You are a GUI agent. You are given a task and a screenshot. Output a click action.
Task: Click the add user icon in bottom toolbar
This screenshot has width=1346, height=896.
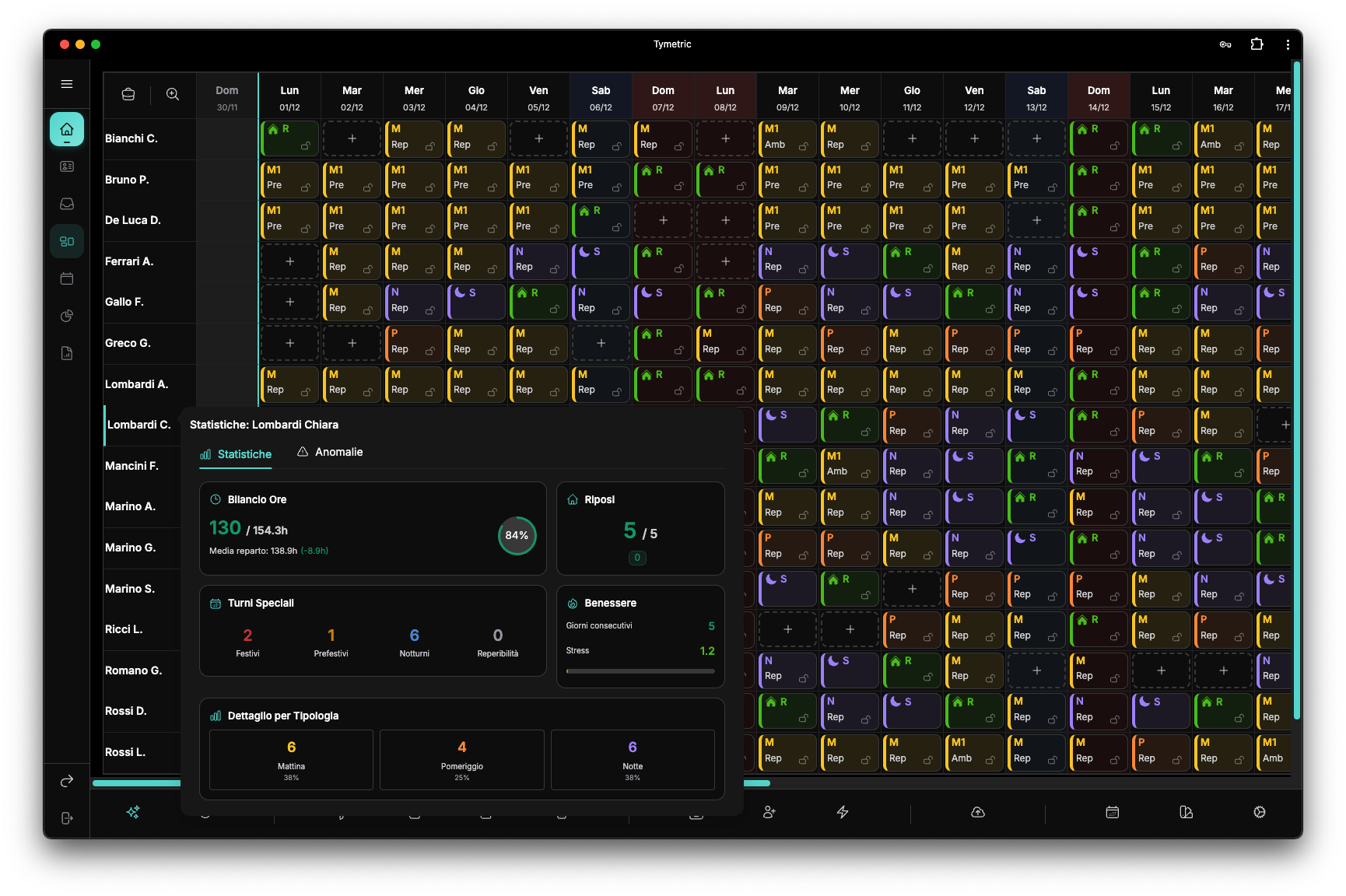pyautogui.click(x=769, y=812)
